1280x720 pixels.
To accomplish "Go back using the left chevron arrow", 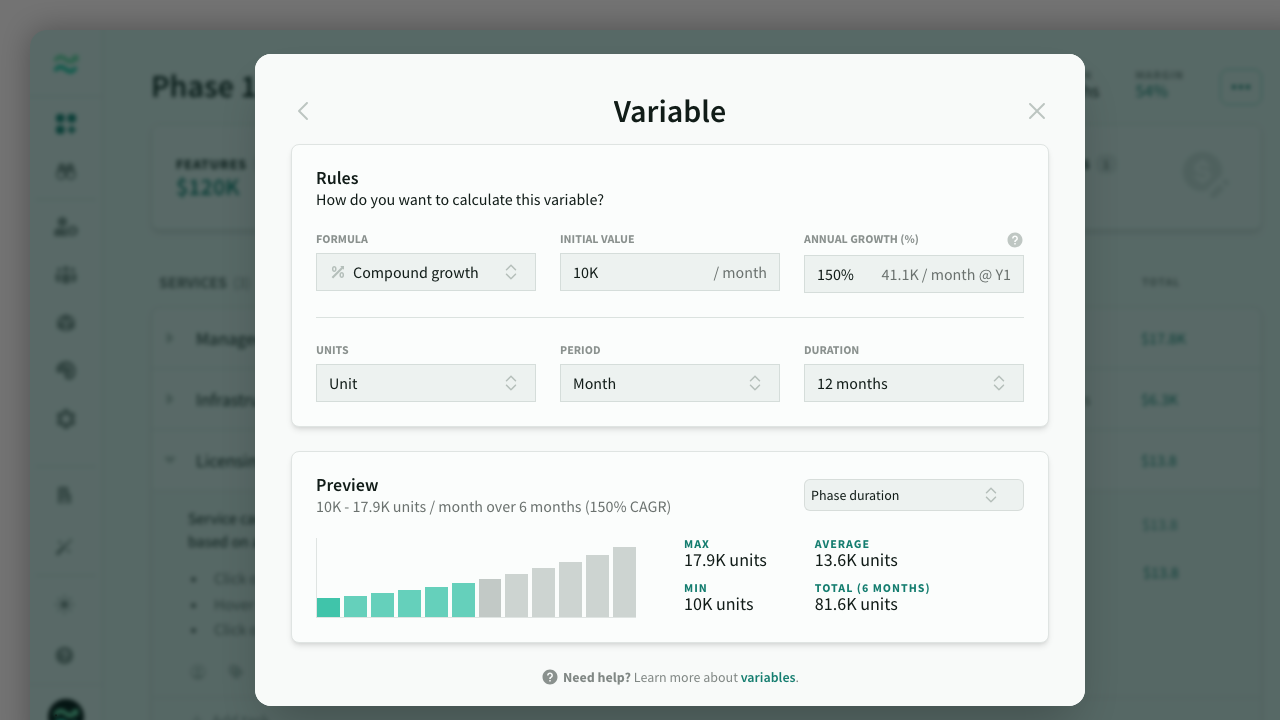I will [x=303, y=111].
